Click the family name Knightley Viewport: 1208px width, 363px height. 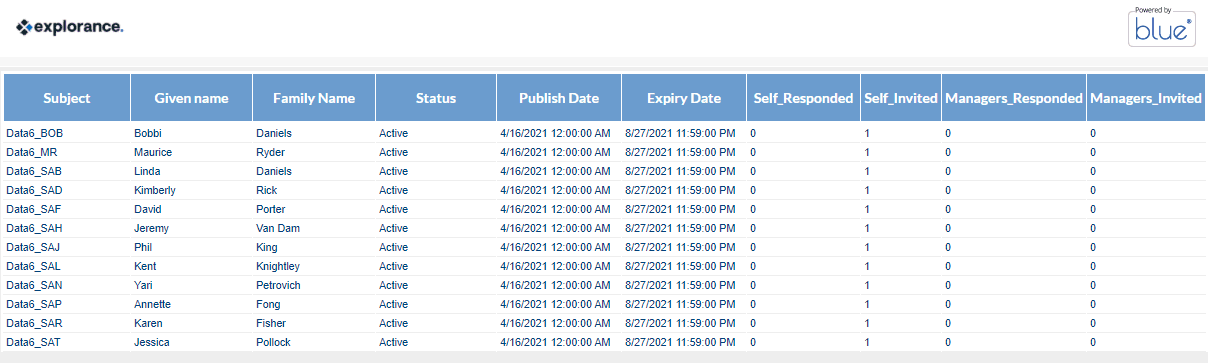278,266
